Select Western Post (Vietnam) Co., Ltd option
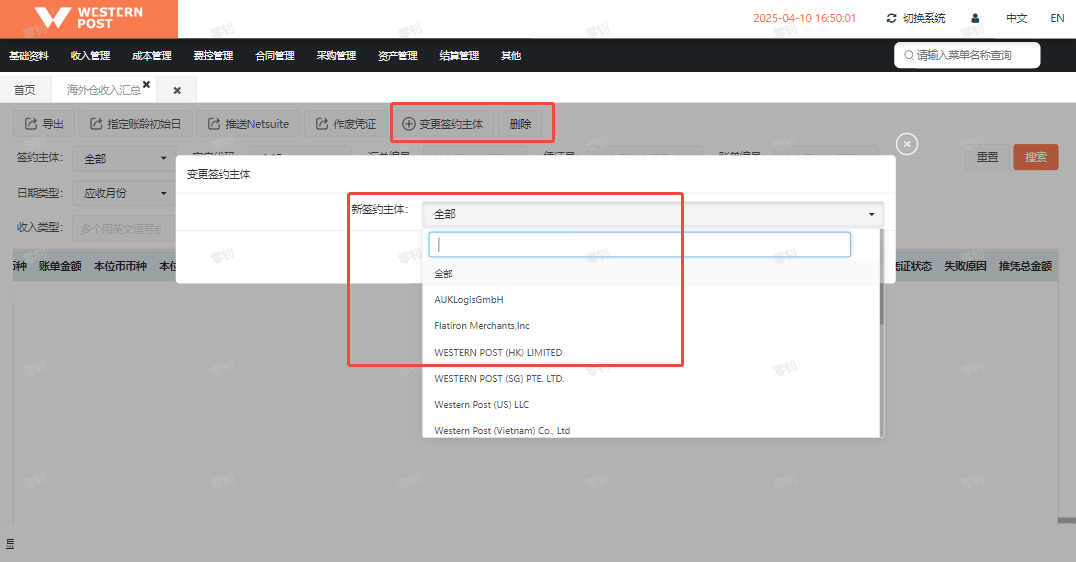Screen dimensions: 1076x562 [x=651, y=430]
